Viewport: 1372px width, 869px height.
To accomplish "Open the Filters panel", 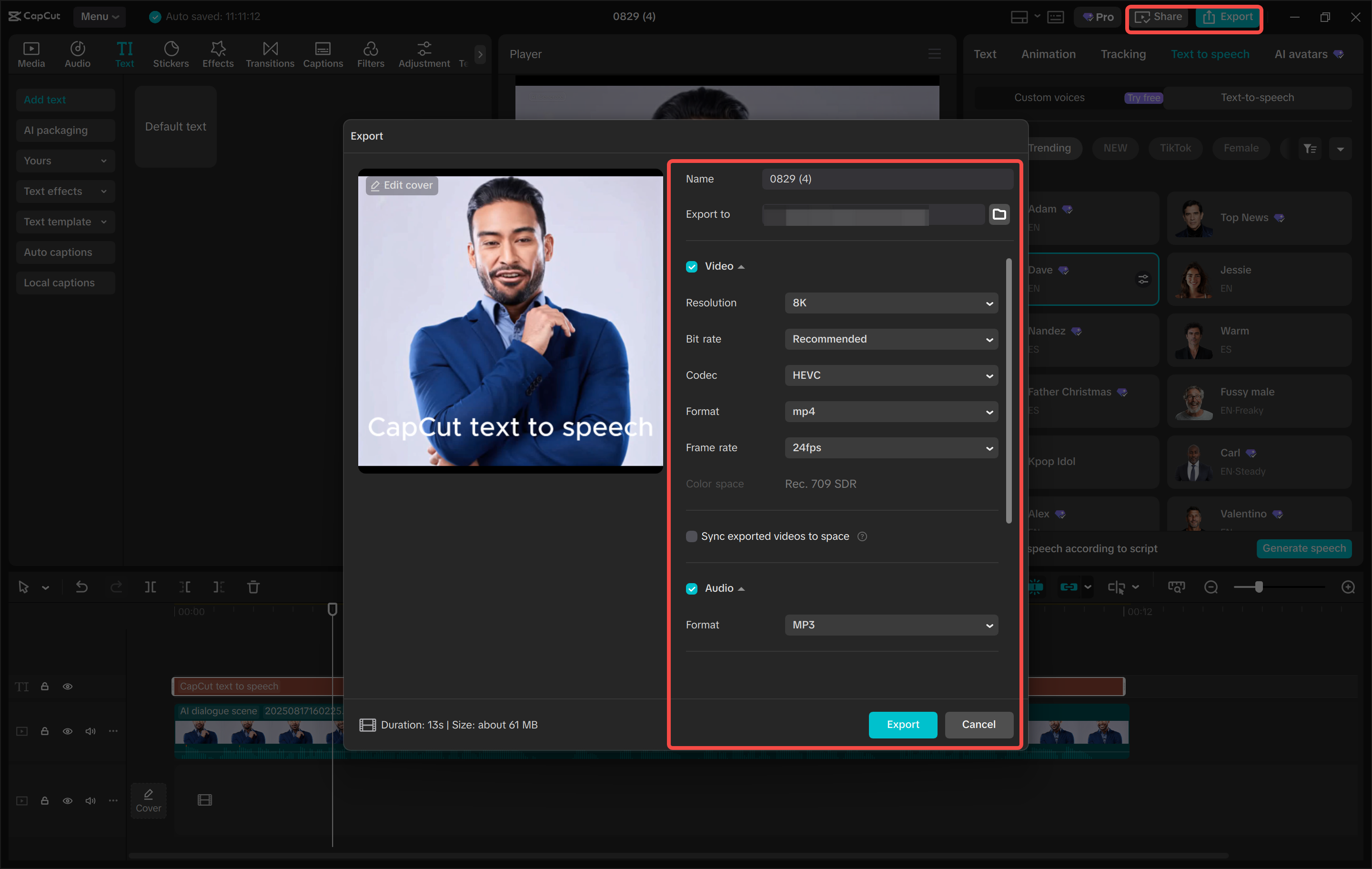I will (371, 53).
